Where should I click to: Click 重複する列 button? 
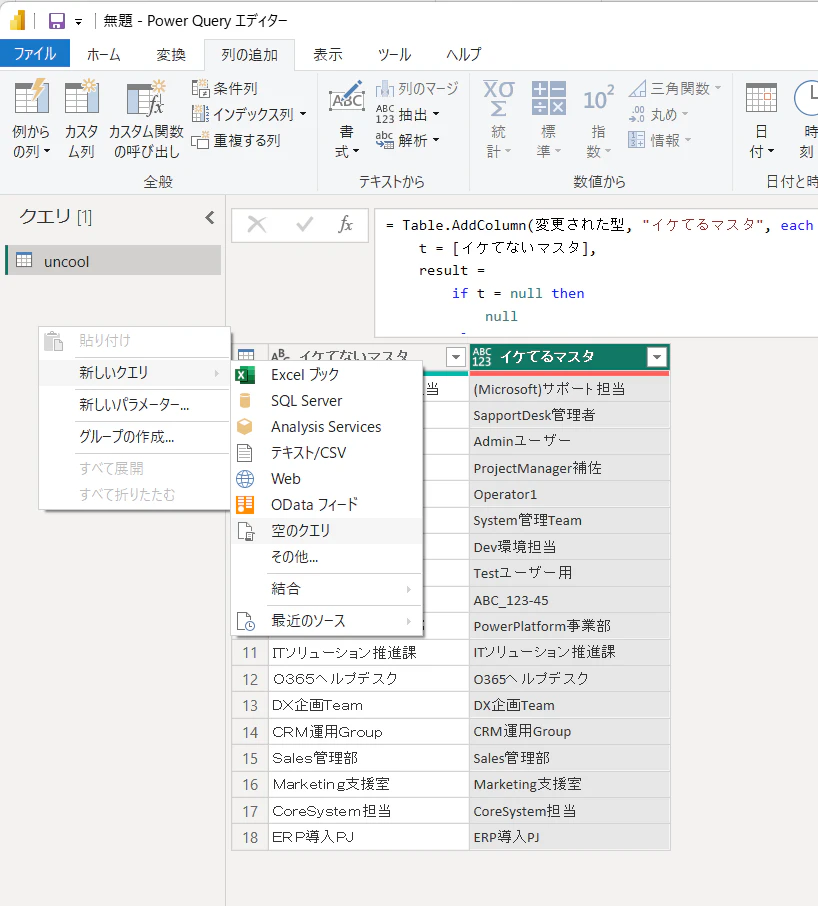[x=236, y=140]
